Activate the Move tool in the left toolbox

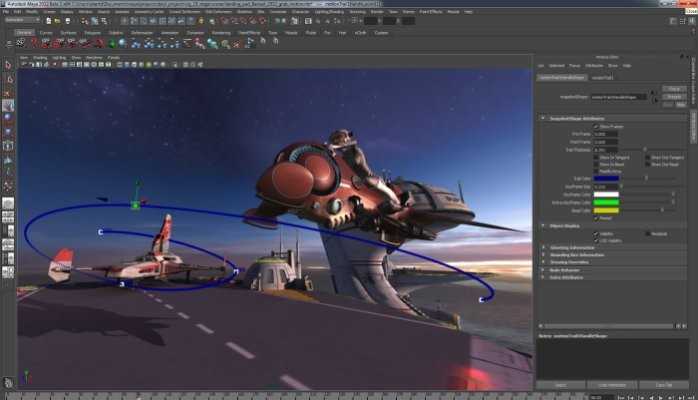[8, 105]
